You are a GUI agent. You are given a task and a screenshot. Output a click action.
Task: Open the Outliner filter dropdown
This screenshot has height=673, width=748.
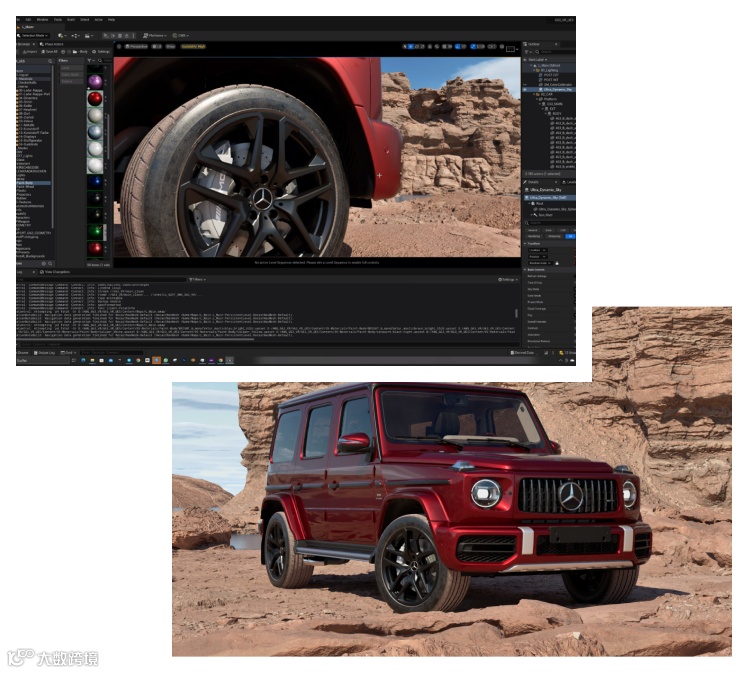528,52
